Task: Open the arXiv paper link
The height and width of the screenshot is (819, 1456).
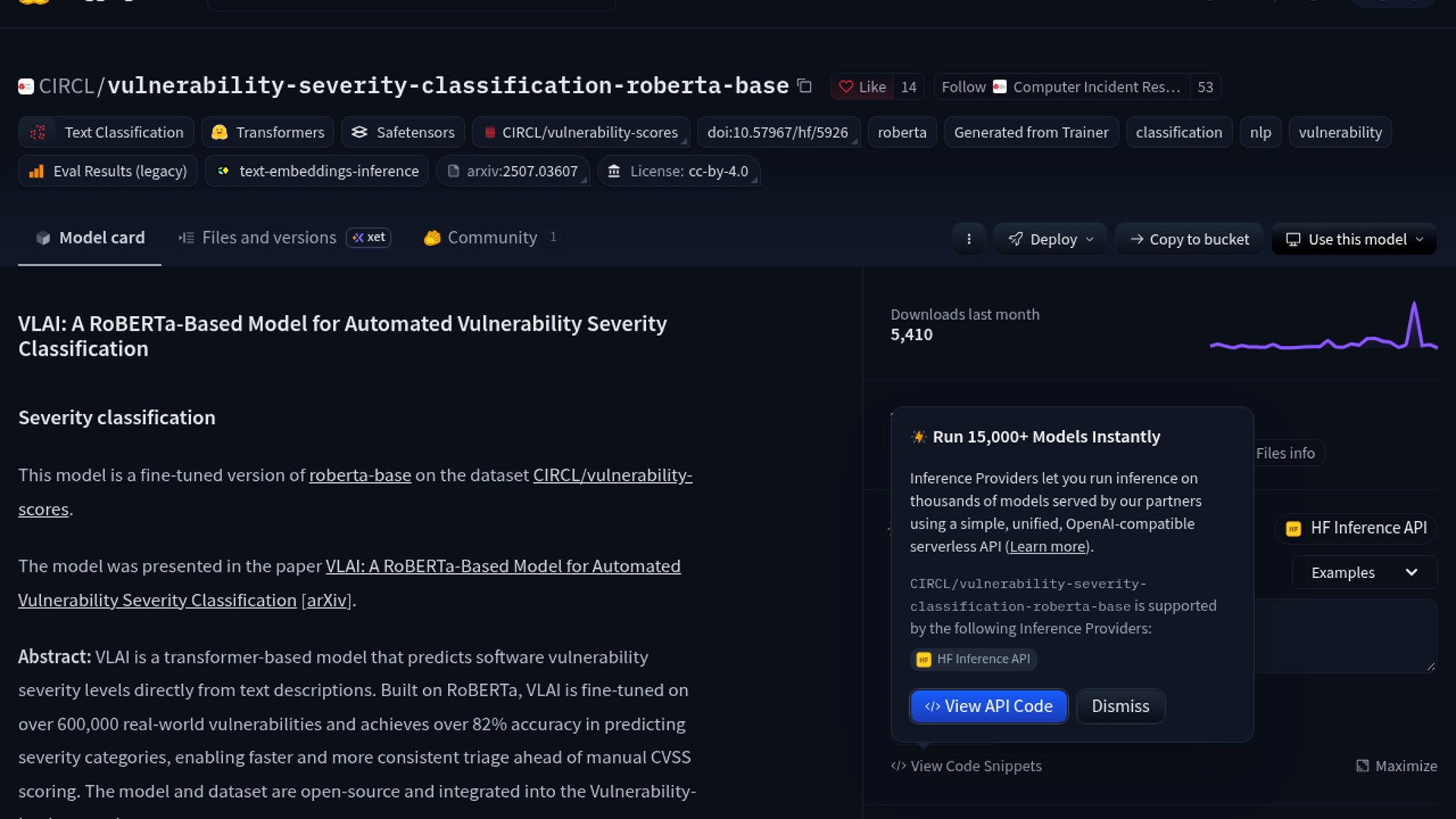Action: point(327,601)
